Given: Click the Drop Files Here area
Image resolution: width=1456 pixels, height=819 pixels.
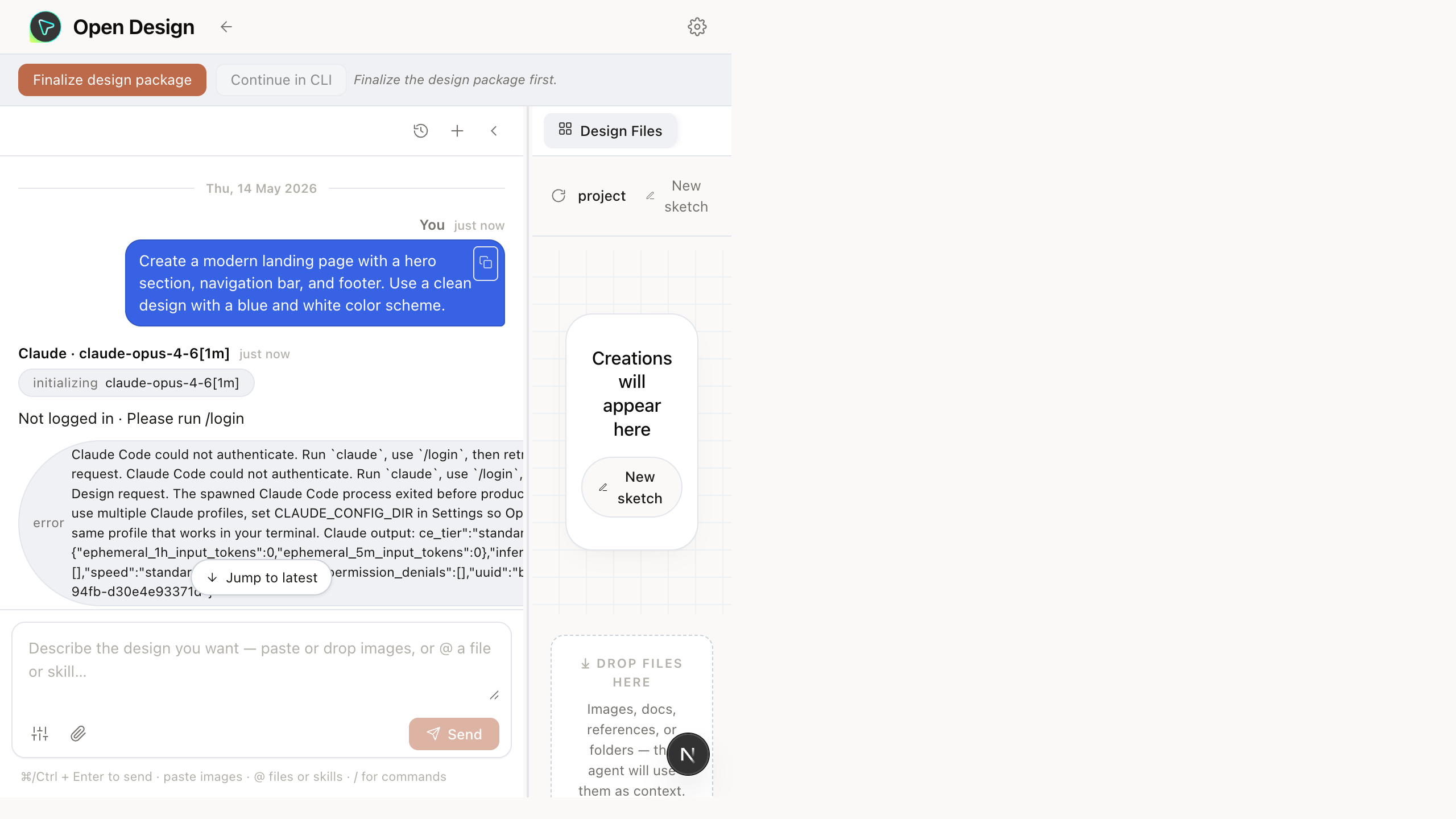Looking at the screenshot, I should coord(631,717).
